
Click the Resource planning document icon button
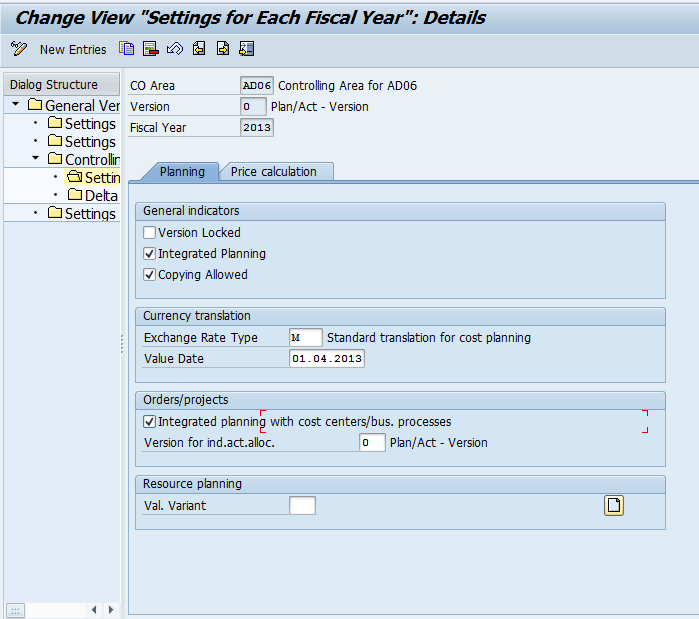[x=613, y=505]
